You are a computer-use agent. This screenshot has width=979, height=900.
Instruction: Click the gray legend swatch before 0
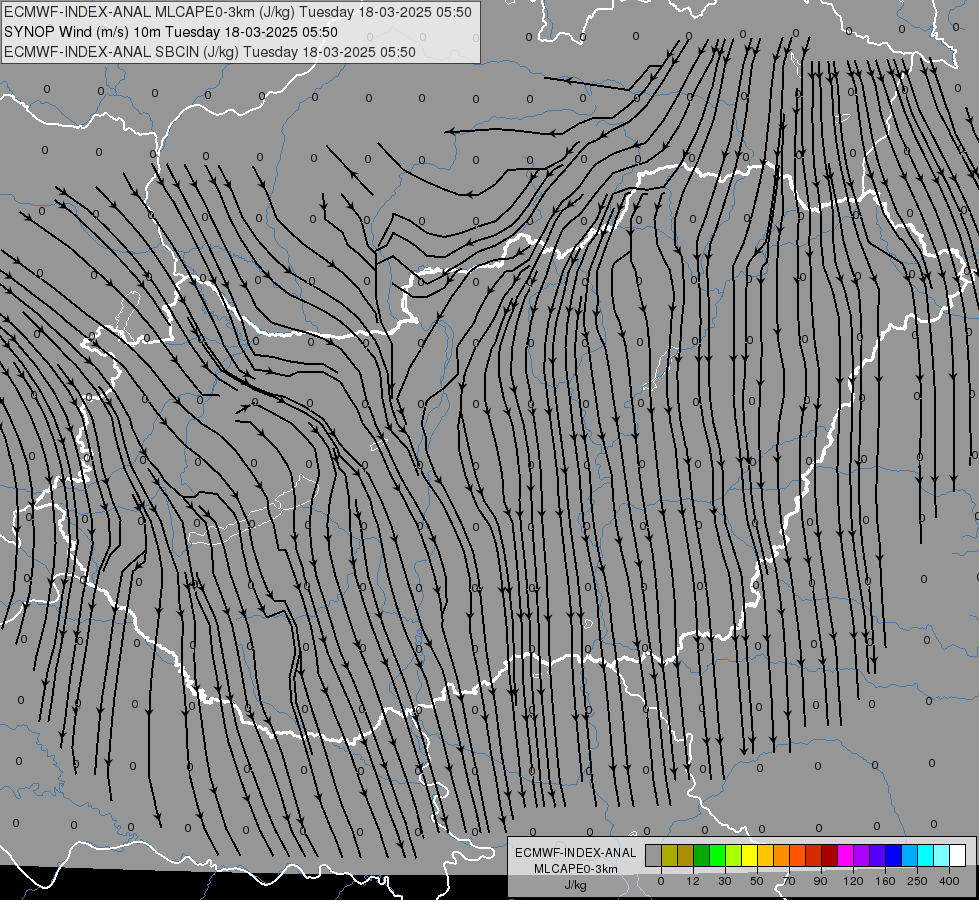pos(654,855)
